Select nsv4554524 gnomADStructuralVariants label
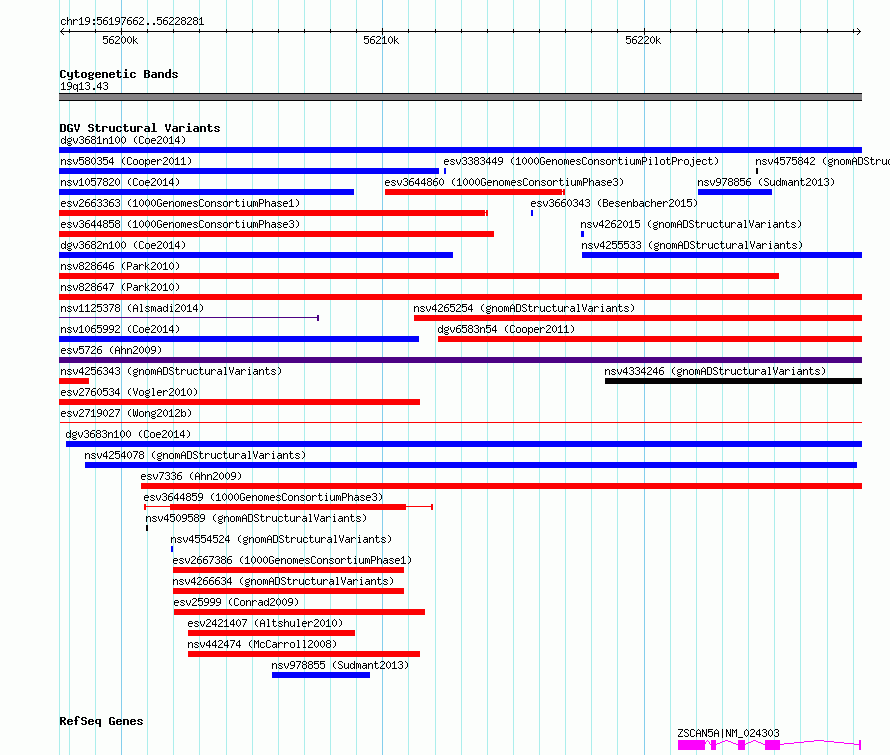The width and height of the screenshot is (890, 755). (x=281, y=539)
